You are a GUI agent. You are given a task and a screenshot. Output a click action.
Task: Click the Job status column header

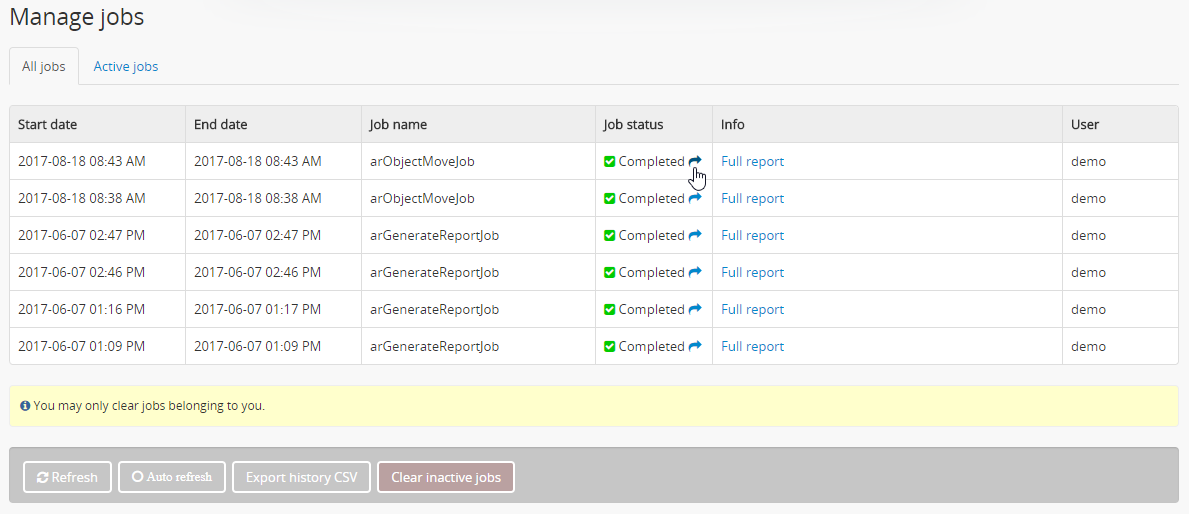coord(633,124)
